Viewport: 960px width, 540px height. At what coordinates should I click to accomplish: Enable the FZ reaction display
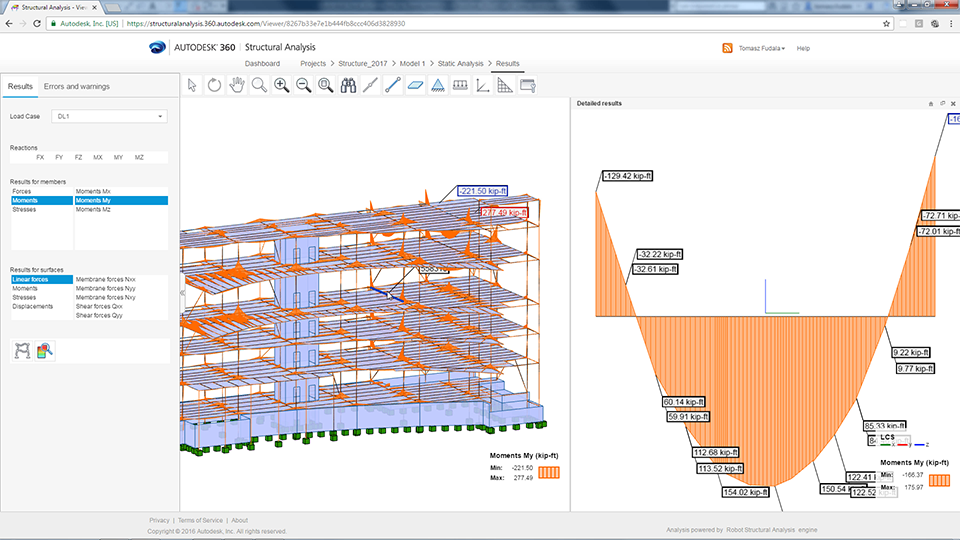click(78, 158)
